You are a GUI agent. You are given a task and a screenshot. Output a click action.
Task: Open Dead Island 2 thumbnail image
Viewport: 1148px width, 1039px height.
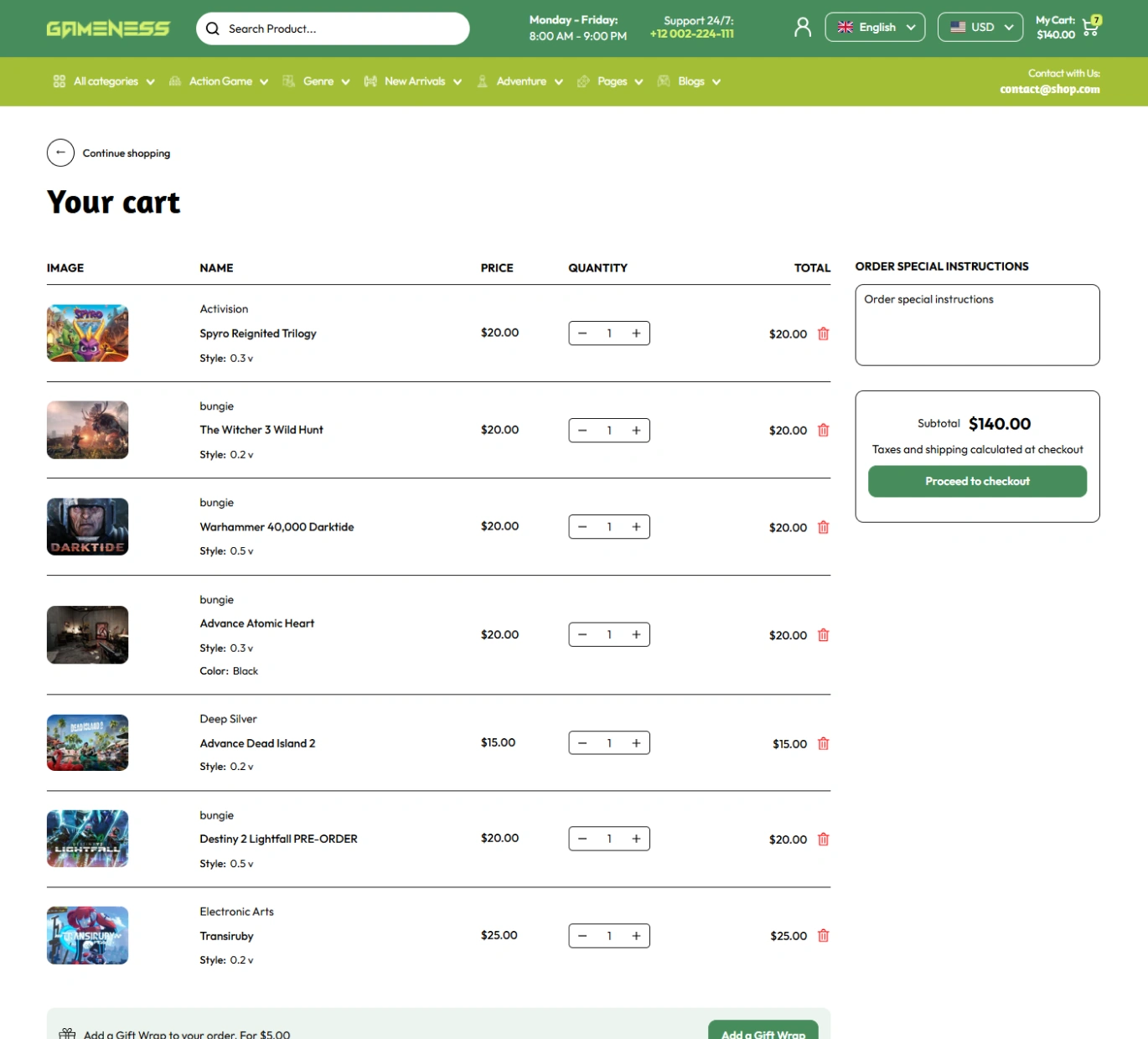(x=88, y=742)
